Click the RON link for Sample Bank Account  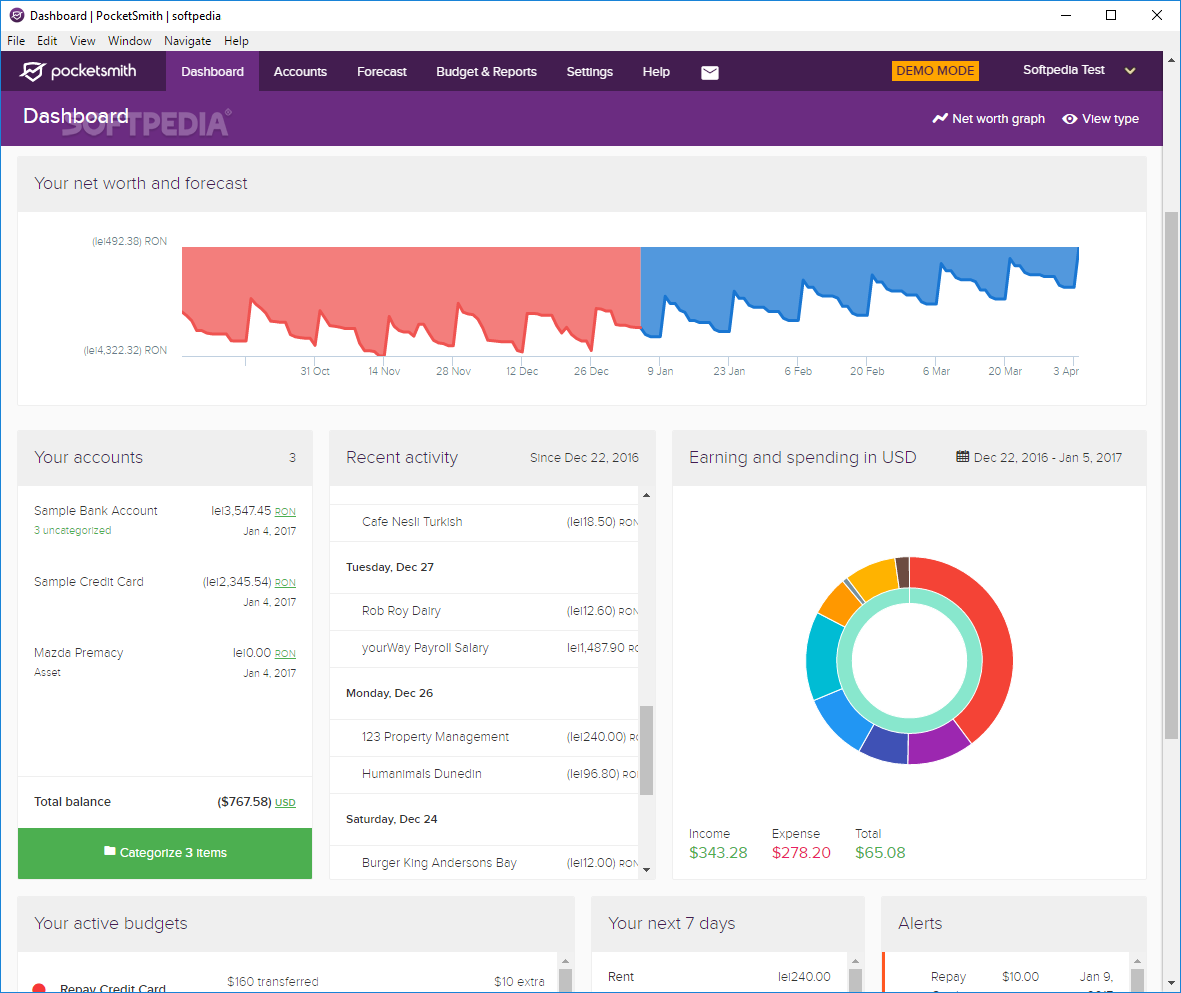coord(285,512)
